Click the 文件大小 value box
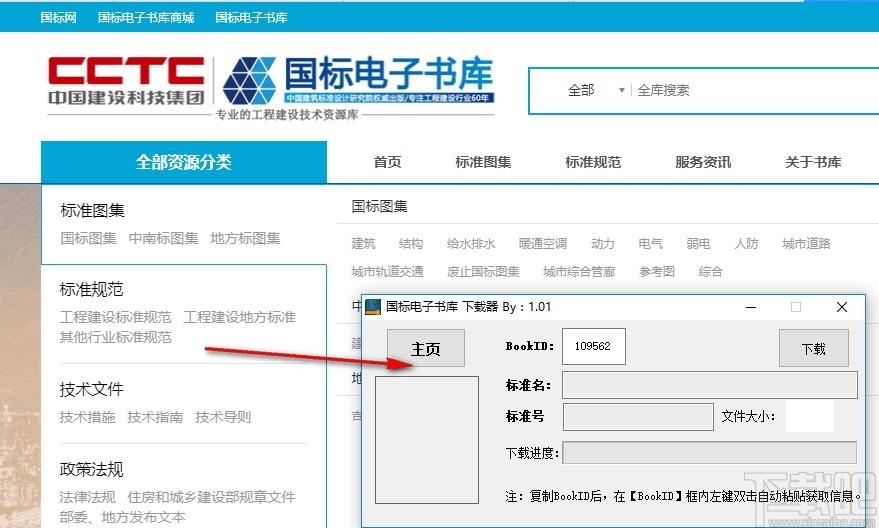This screenshot has width=879, height=528. [809, 416]
